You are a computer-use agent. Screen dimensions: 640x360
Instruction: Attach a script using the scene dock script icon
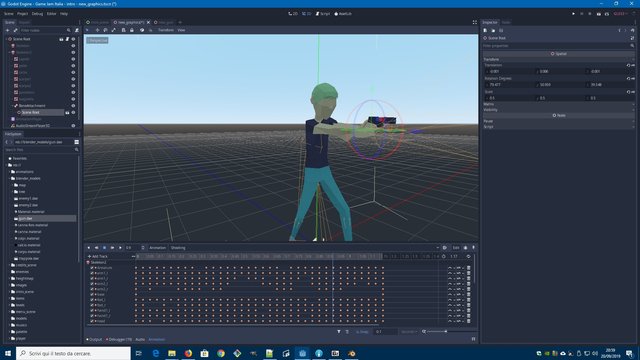pos(76,30)
